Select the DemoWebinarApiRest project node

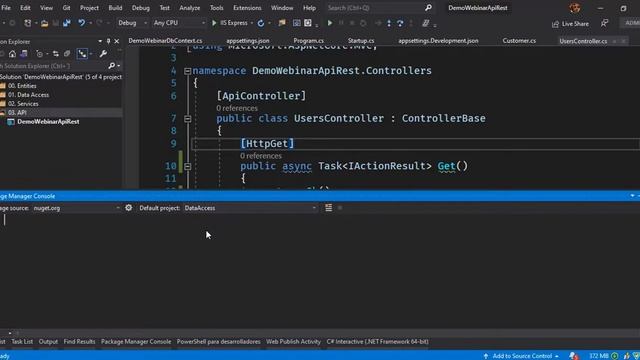click(x=48, y=122)
